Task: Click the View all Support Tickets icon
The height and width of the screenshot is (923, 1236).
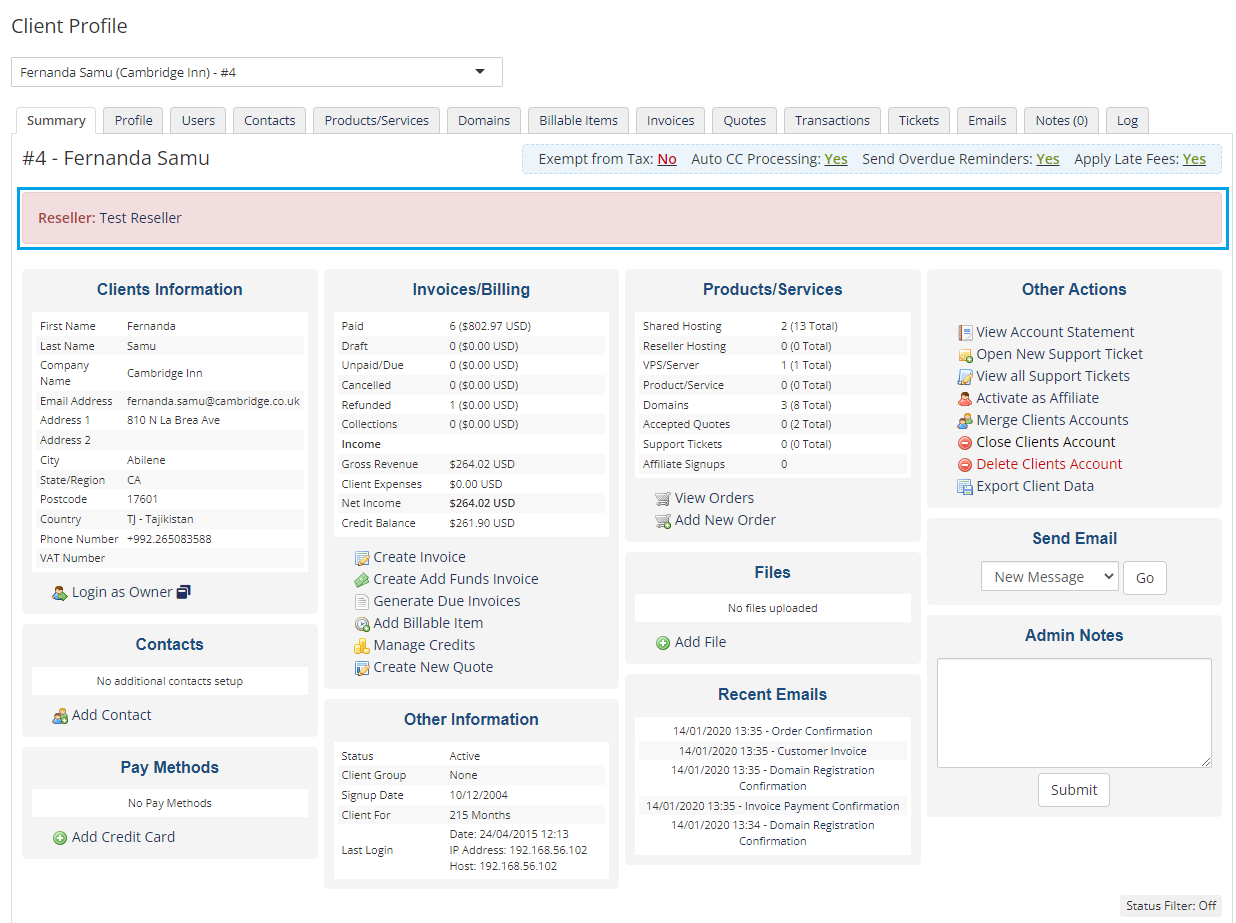Action: (965, 377)
